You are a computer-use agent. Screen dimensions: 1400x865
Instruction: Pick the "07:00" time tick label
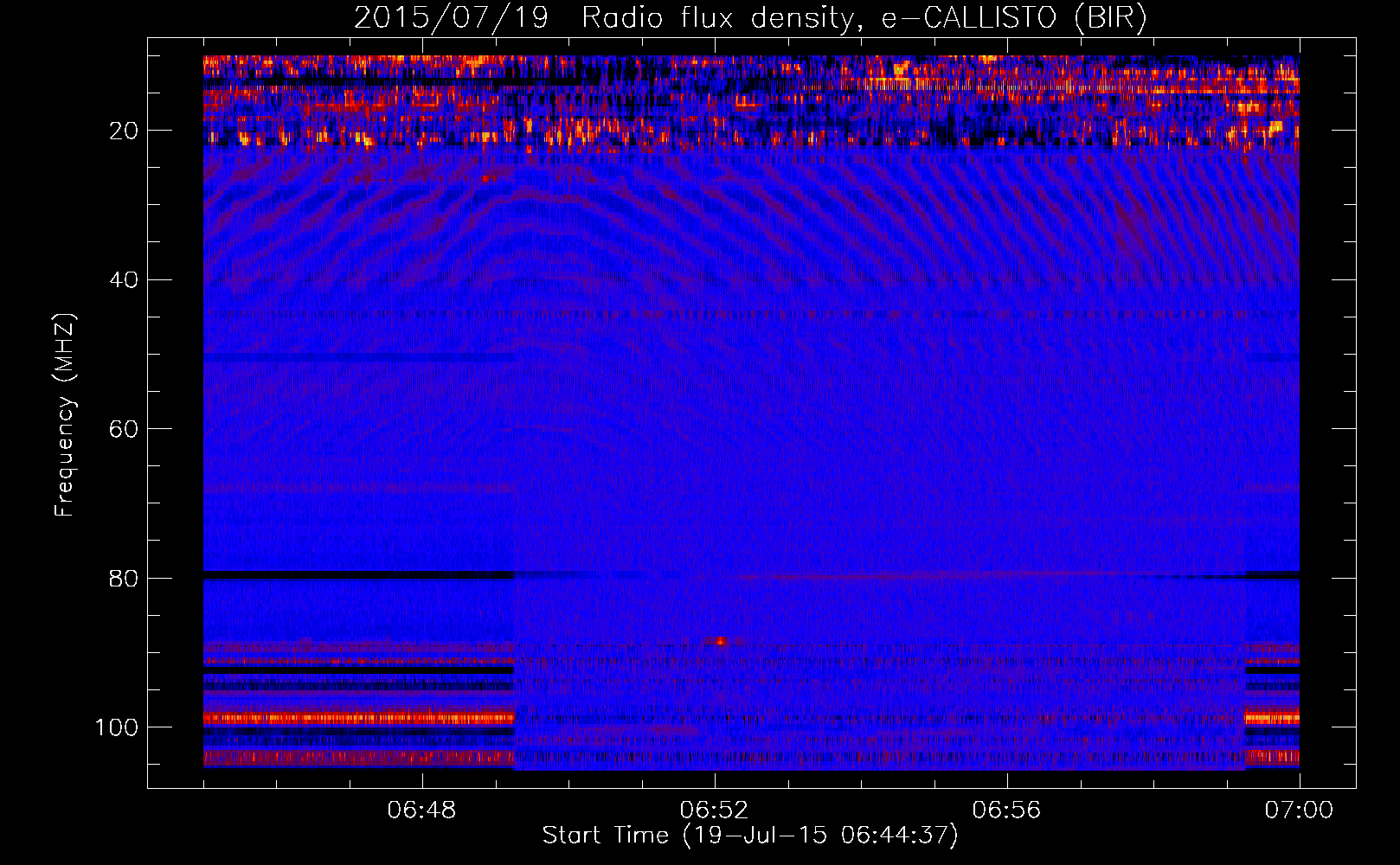pos(1299,811)
